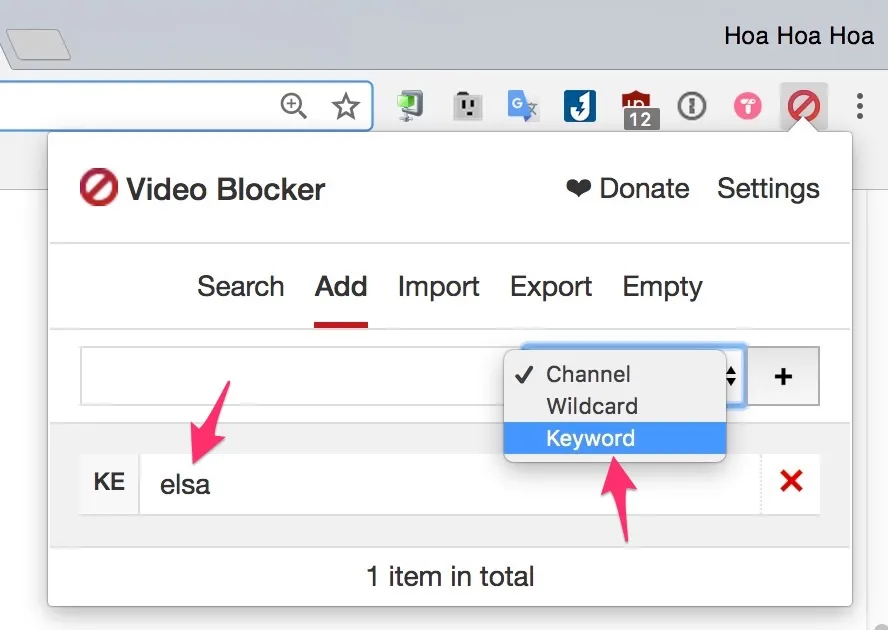888x630 pixels.
Task: Click the new tab button in tab strip
Action: tap(38, 44)
